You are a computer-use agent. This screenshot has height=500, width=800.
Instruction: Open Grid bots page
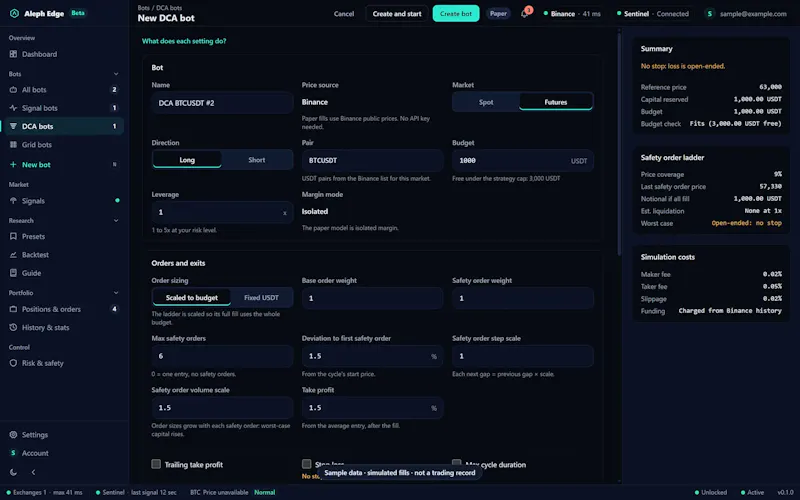point(62,144)
